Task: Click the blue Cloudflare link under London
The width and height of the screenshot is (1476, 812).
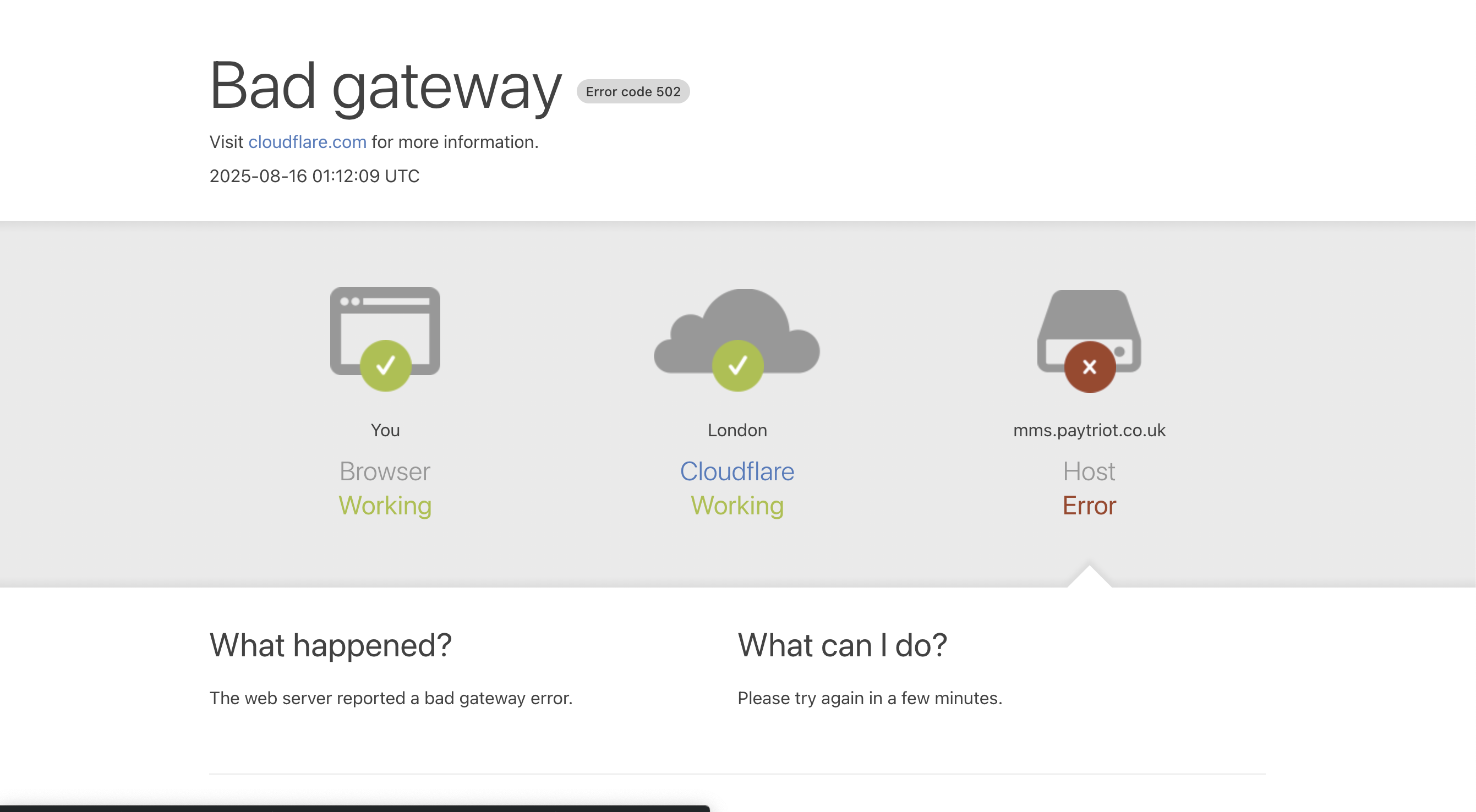Action: click(x=737, y=471)
